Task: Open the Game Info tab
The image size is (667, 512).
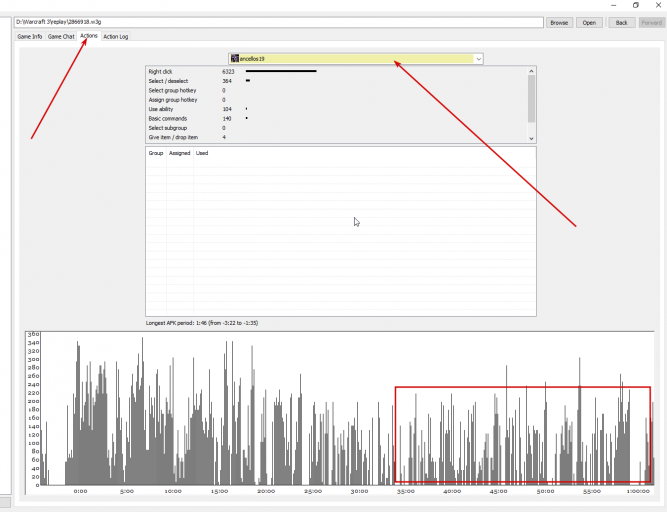Action: pos(30,37)
